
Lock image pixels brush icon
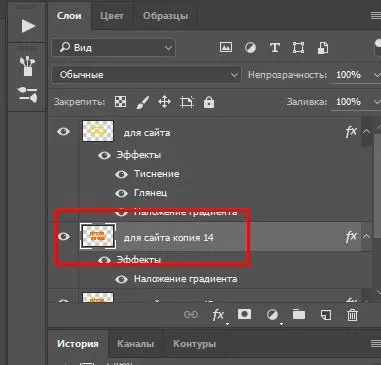coord(142,102)
